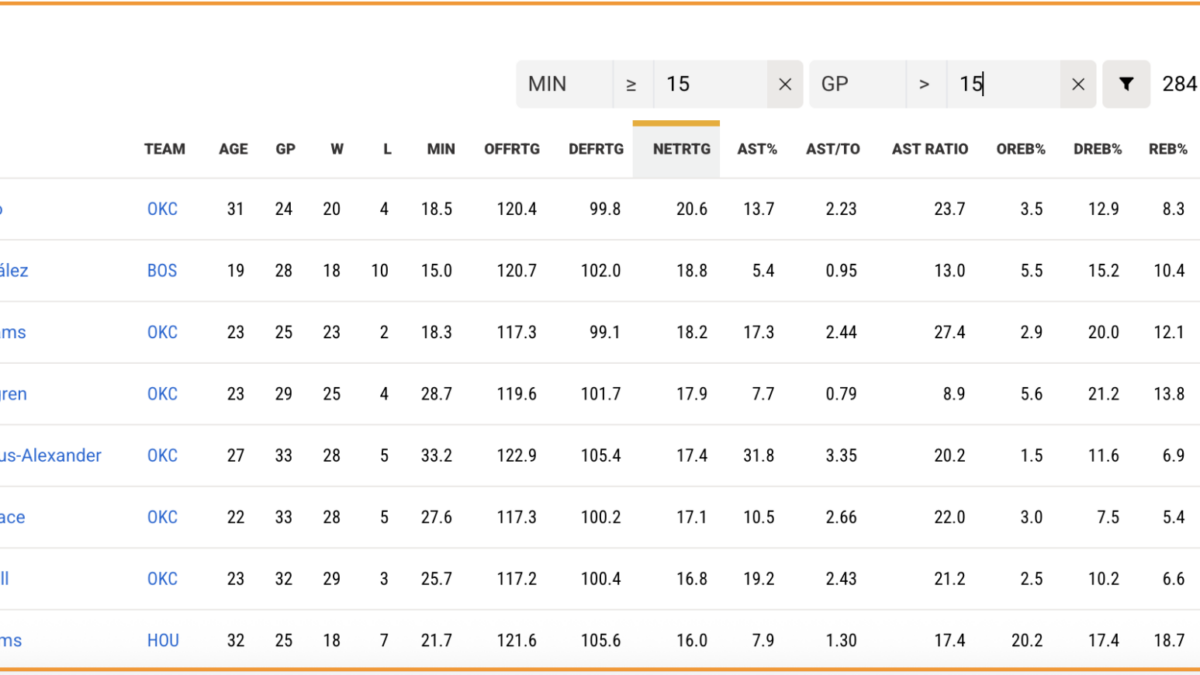The image size is (1200, 675).
Task: Click the GP filter value field
Action: pyautogui.click(x=1003, y=85)
